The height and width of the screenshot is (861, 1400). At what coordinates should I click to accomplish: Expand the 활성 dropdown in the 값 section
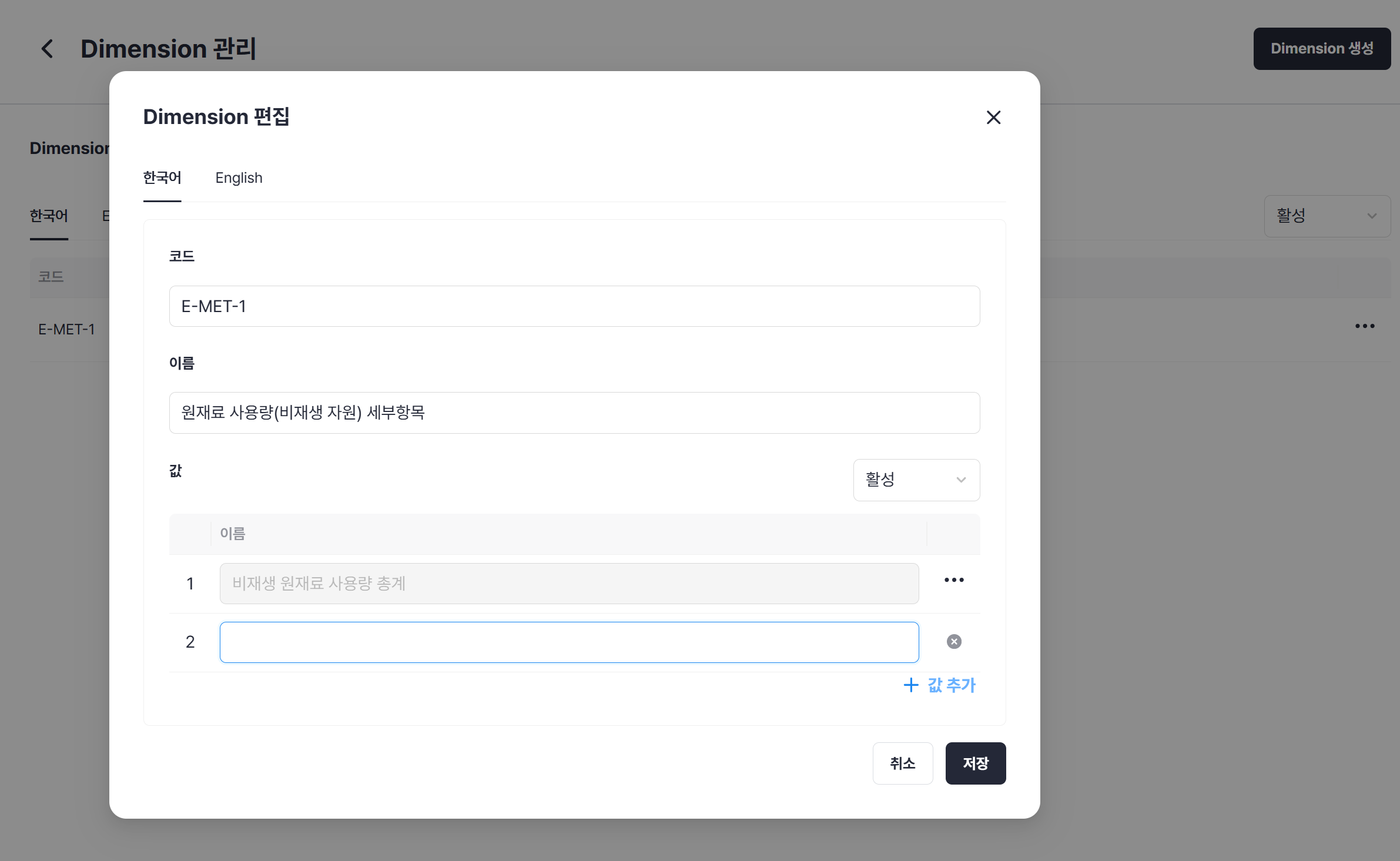point(915,480)
